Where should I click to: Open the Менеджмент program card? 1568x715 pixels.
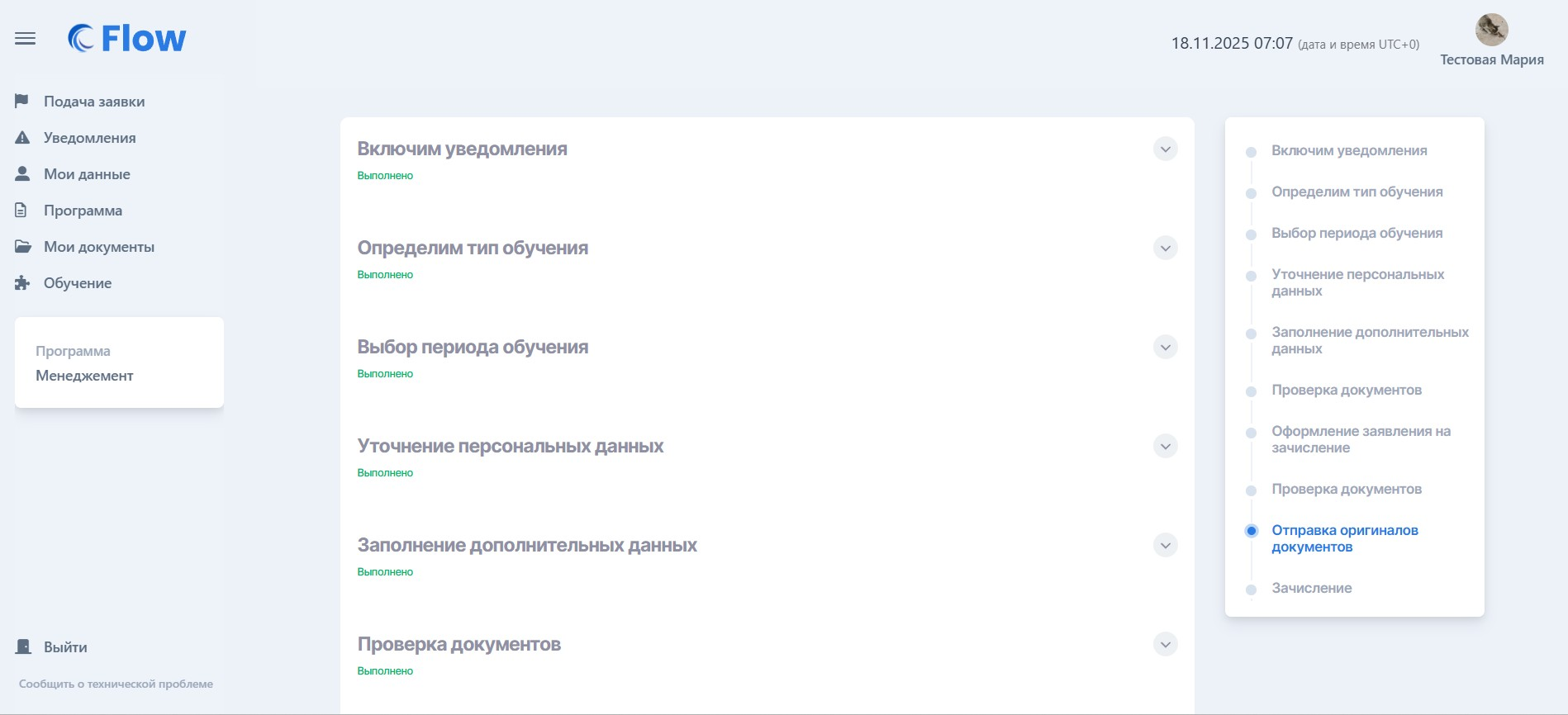click(x=119, y=362)
